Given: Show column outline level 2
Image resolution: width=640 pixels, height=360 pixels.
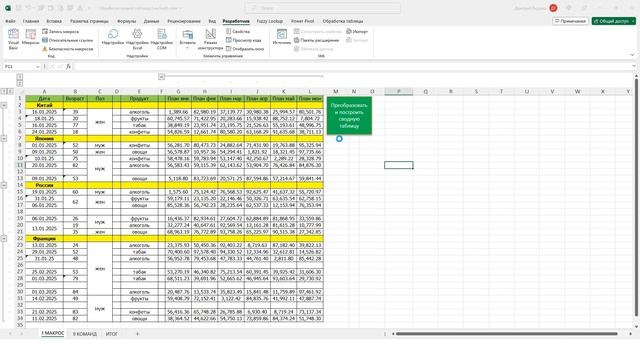Looking at the screenshot, I should [x=20, y=83].
